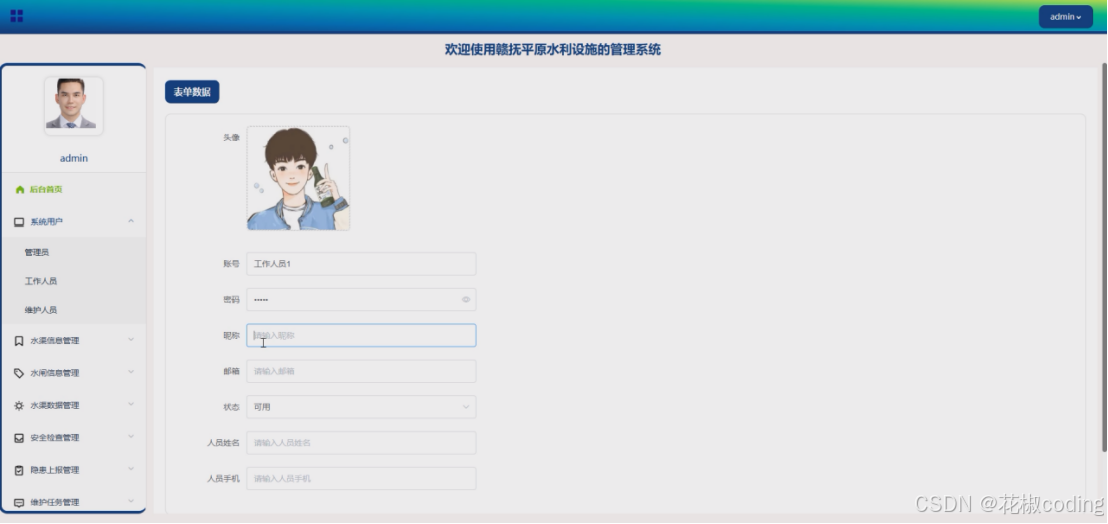Click the 水闸信息管理 menu label
This screenshot has height=524, width=1108.
coord(54,374)
